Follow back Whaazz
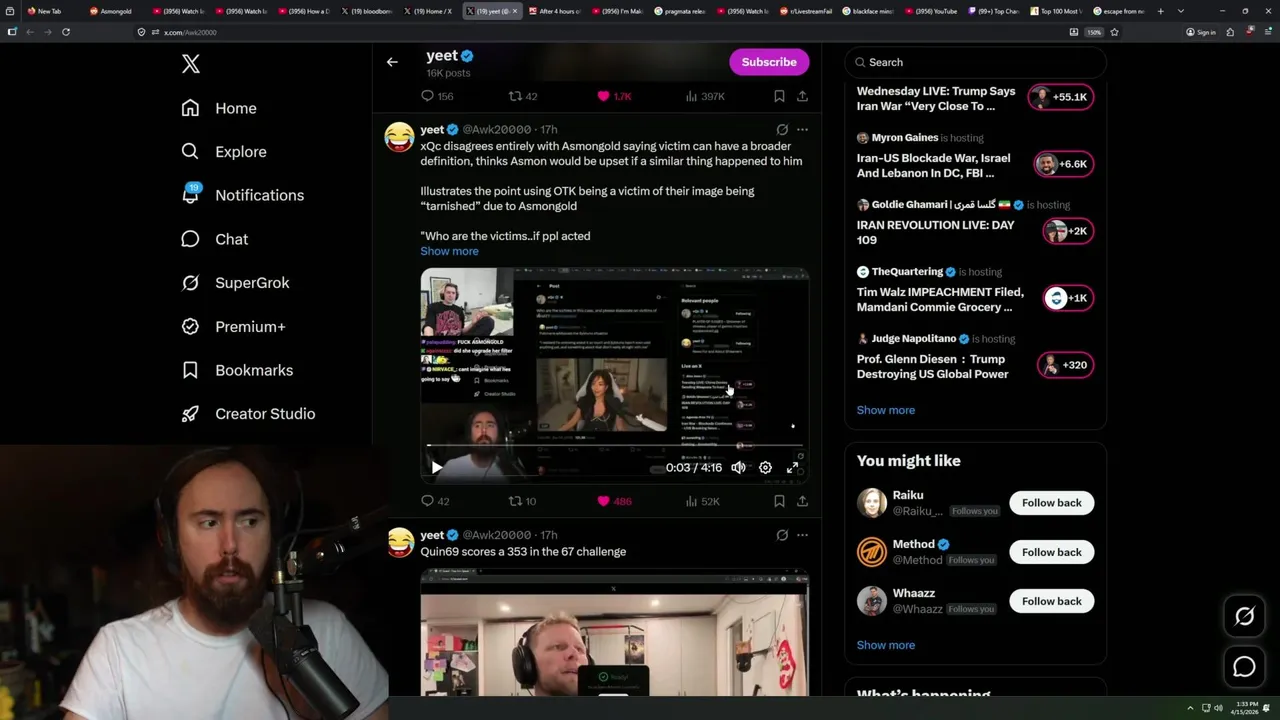This screenshot has width=1280, height=720. click(1051, 601)
